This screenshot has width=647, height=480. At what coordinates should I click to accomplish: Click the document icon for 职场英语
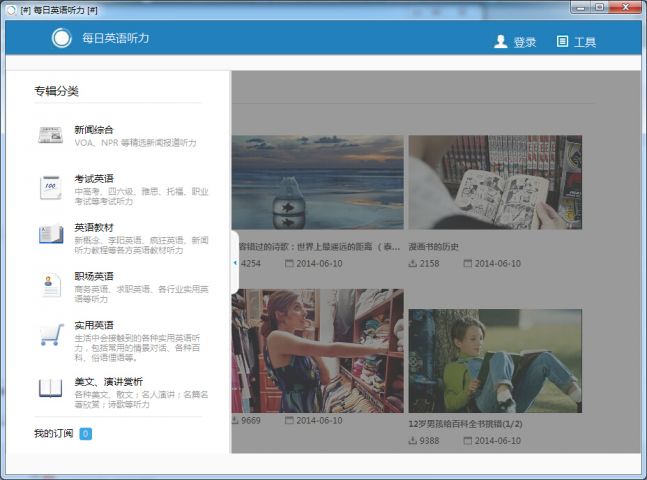coord(50,284)
